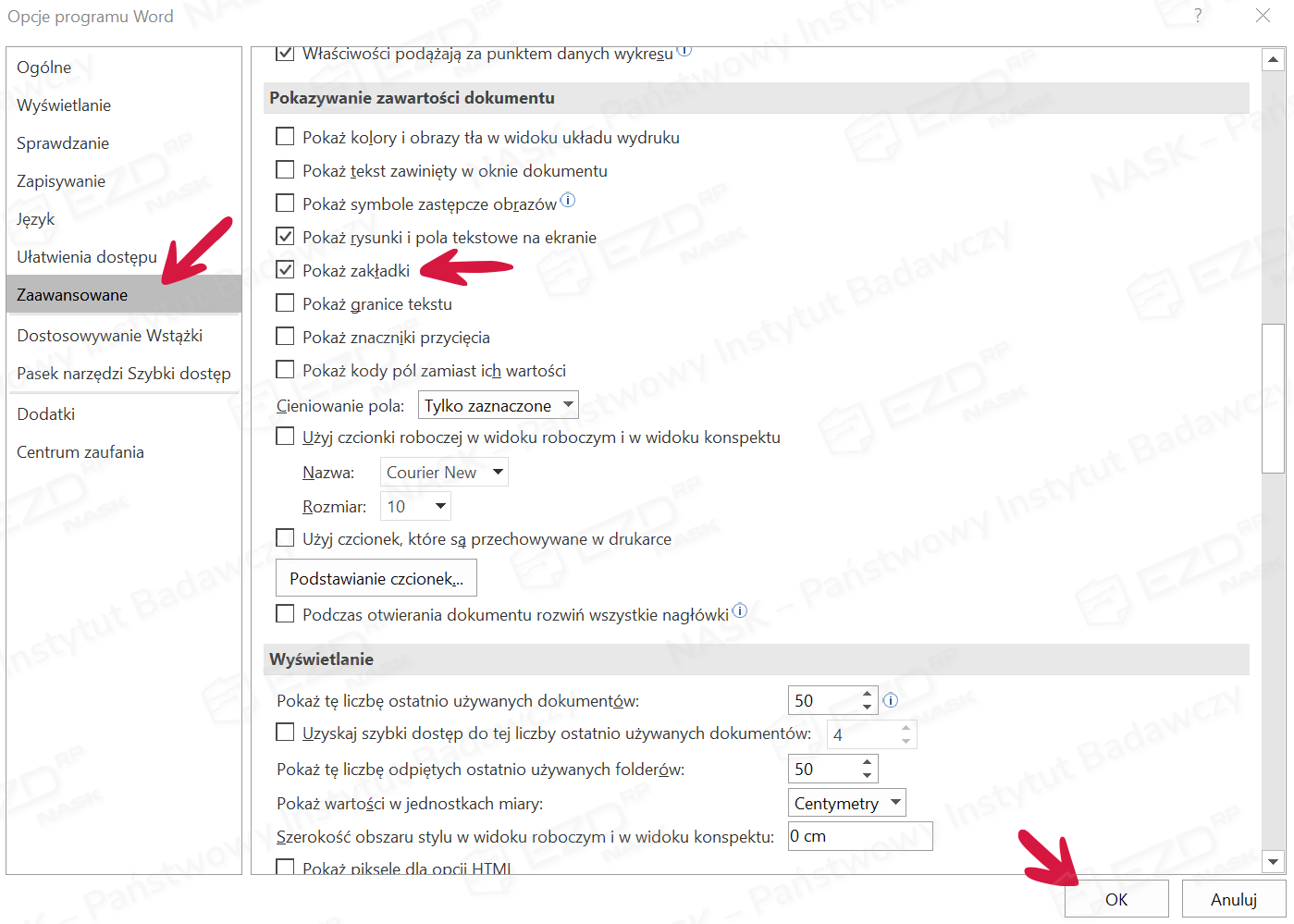Click the style area width input field
This screenshot has width=1294, height=924.
point(859,836)
